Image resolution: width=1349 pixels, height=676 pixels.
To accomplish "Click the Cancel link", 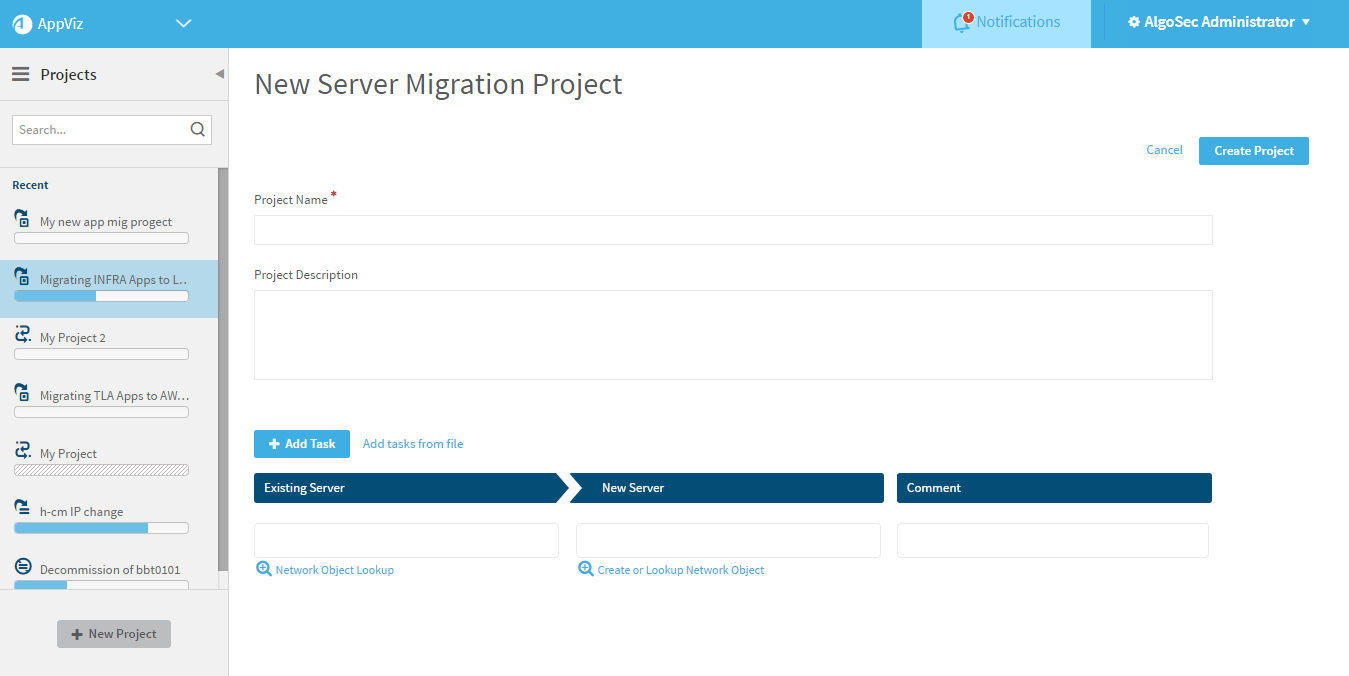I will pyautogui.click(x=1164, y=150).
